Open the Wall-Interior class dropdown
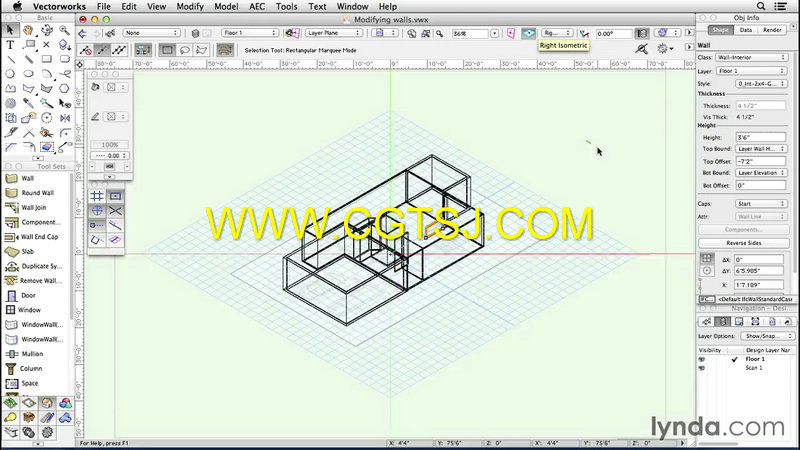Screen dimensions: 800x450 click(x=751, y=57)
